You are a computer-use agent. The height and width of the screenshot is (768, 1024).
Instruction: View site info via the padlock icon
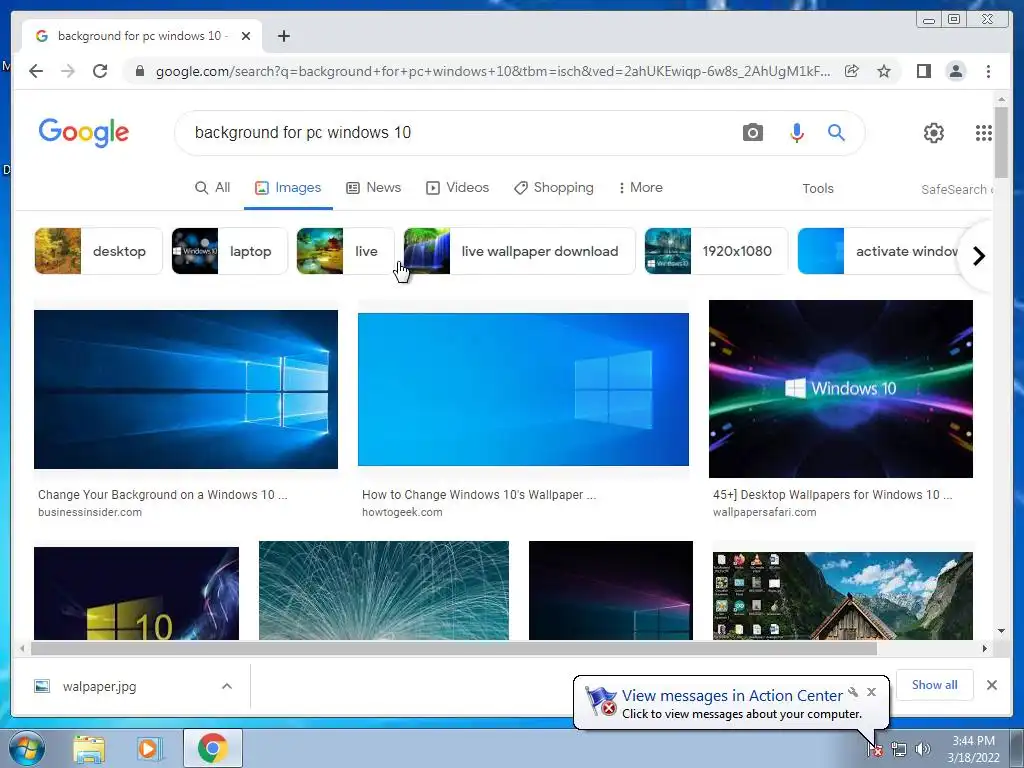139,71
